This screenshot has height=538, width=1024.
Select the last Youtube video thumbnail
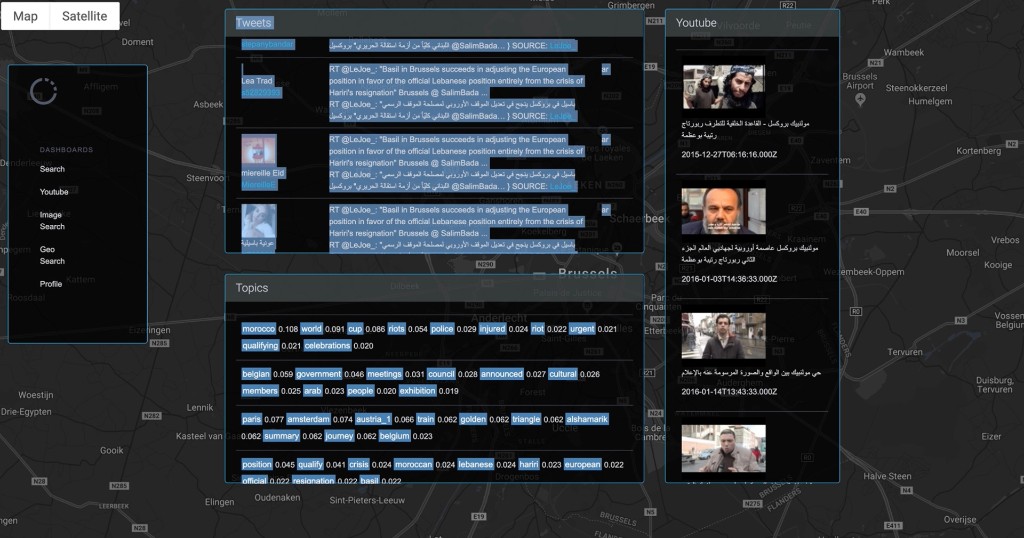723,448
